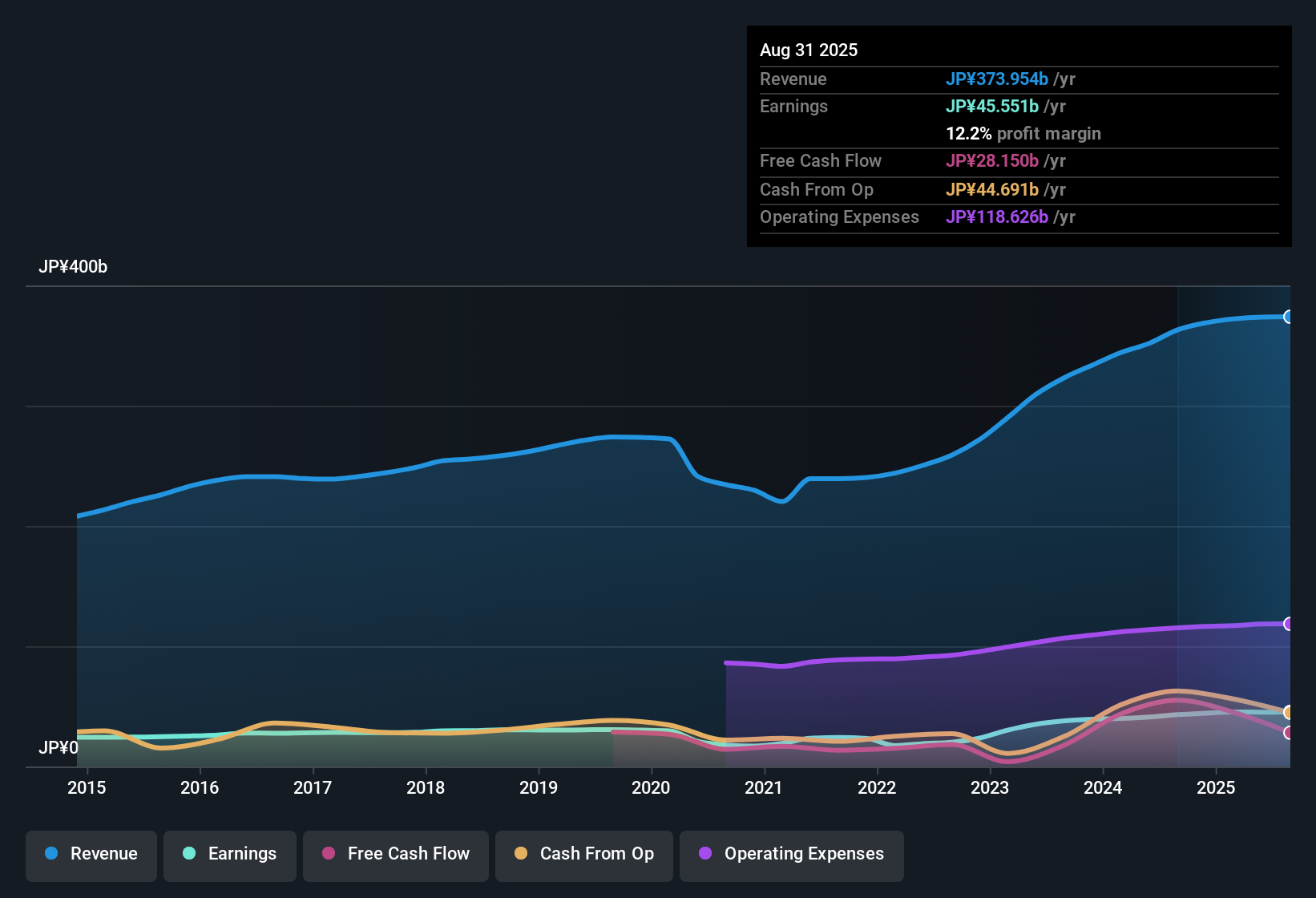
Task: Click the pink Free Cash Flow endpoint marker
Action: click(x=1288, y=732)
